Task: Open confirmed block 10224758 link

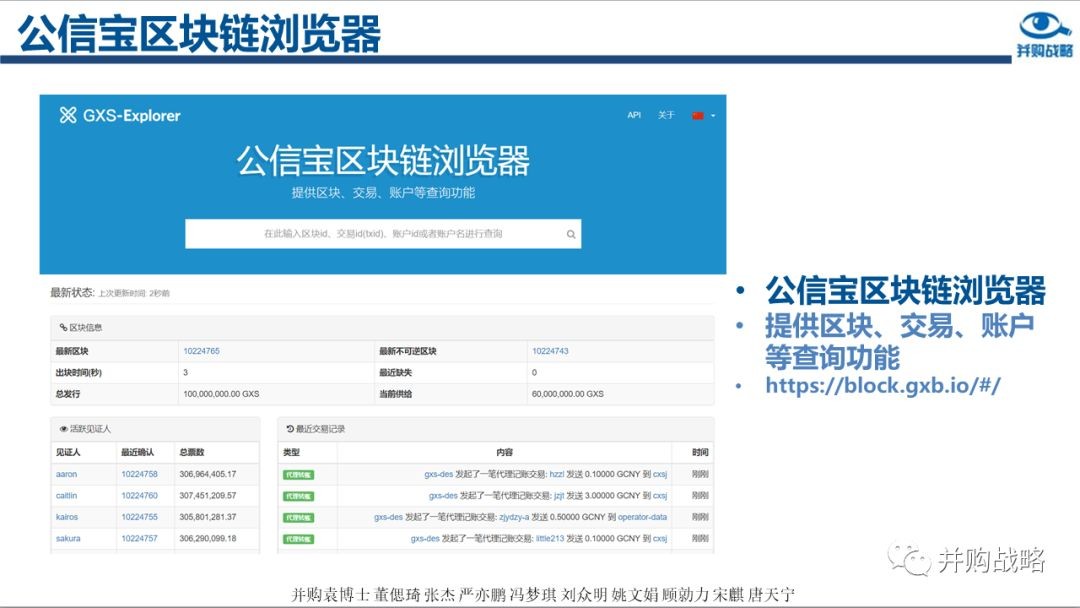Action: (139, 474)
